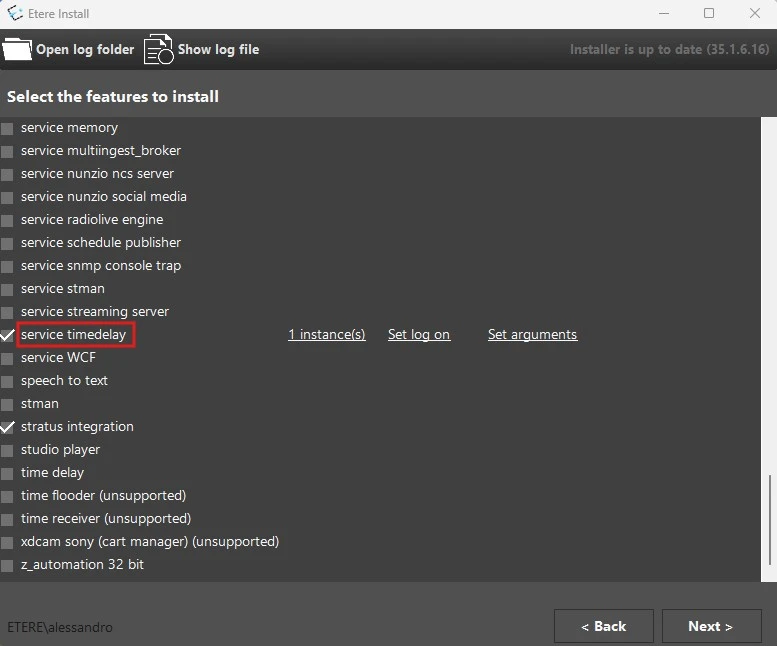
Task: Click the Show log file document icon
Action: pos(158,49)
